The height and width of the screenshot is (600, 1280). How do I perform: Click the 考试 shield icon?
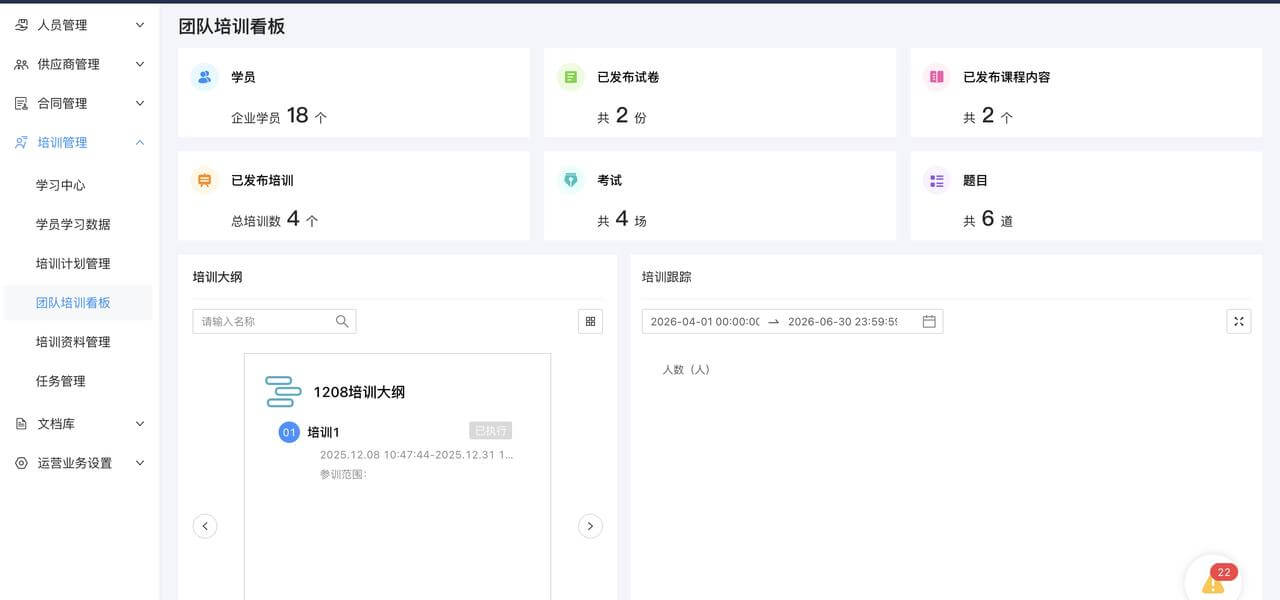[570, 180]
